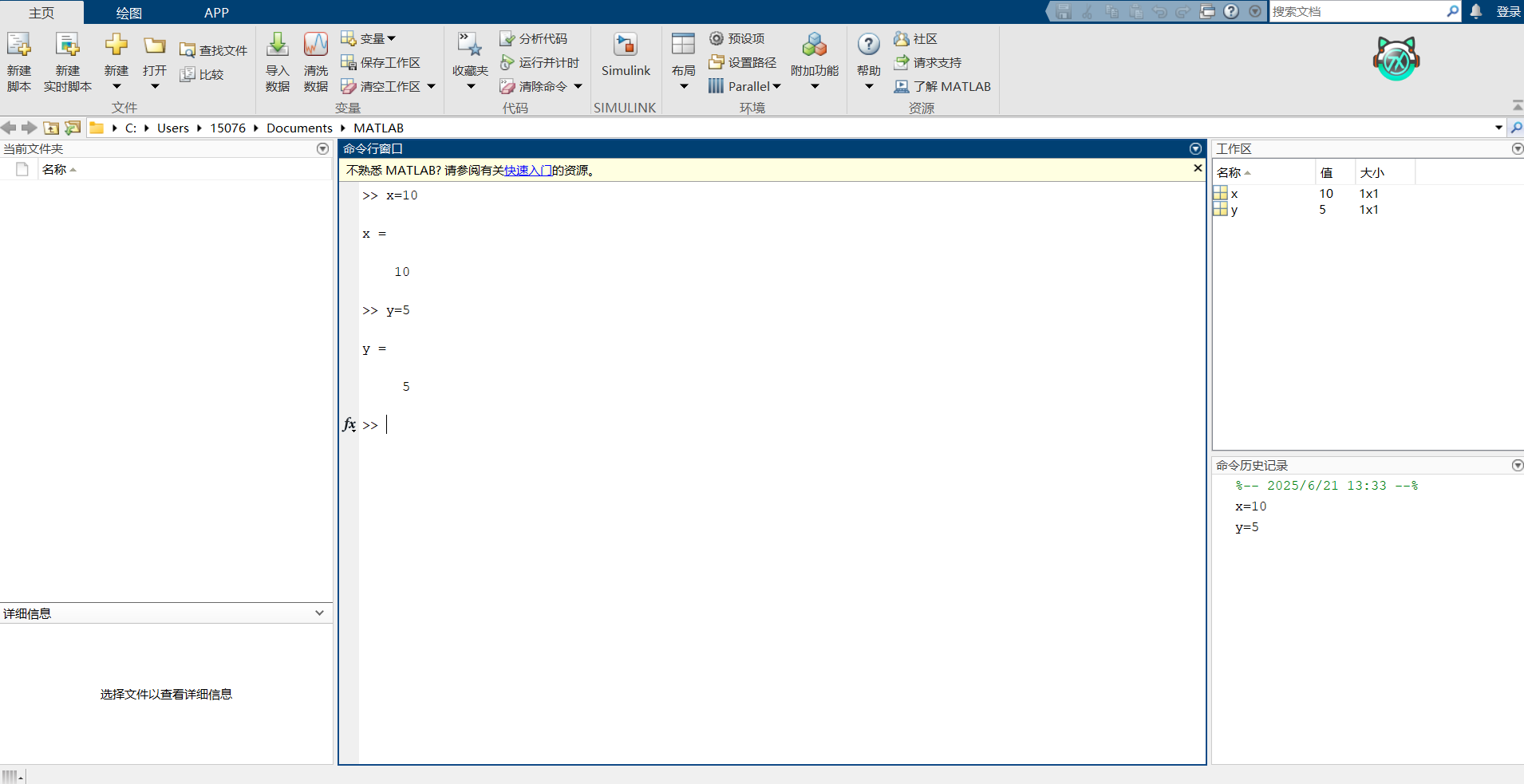Expand the 详细信息 details panel chevron
This screenshot has height=784, width=1524.
319,613
